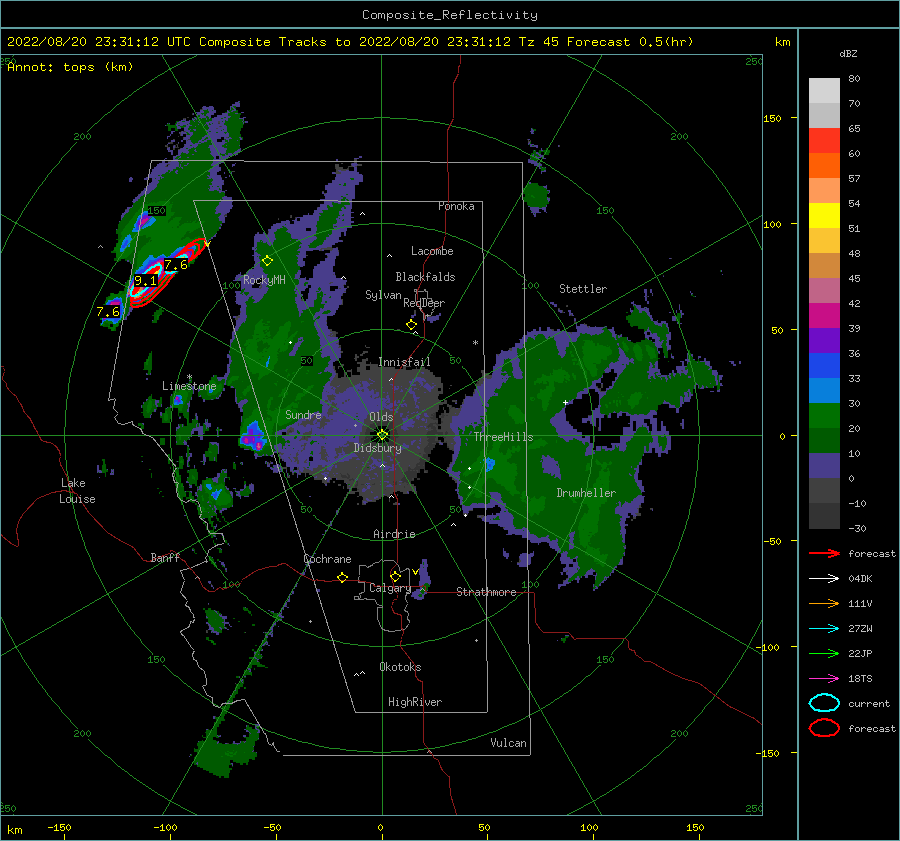Click the 9.1 storm top label

(x=145, y=281)
